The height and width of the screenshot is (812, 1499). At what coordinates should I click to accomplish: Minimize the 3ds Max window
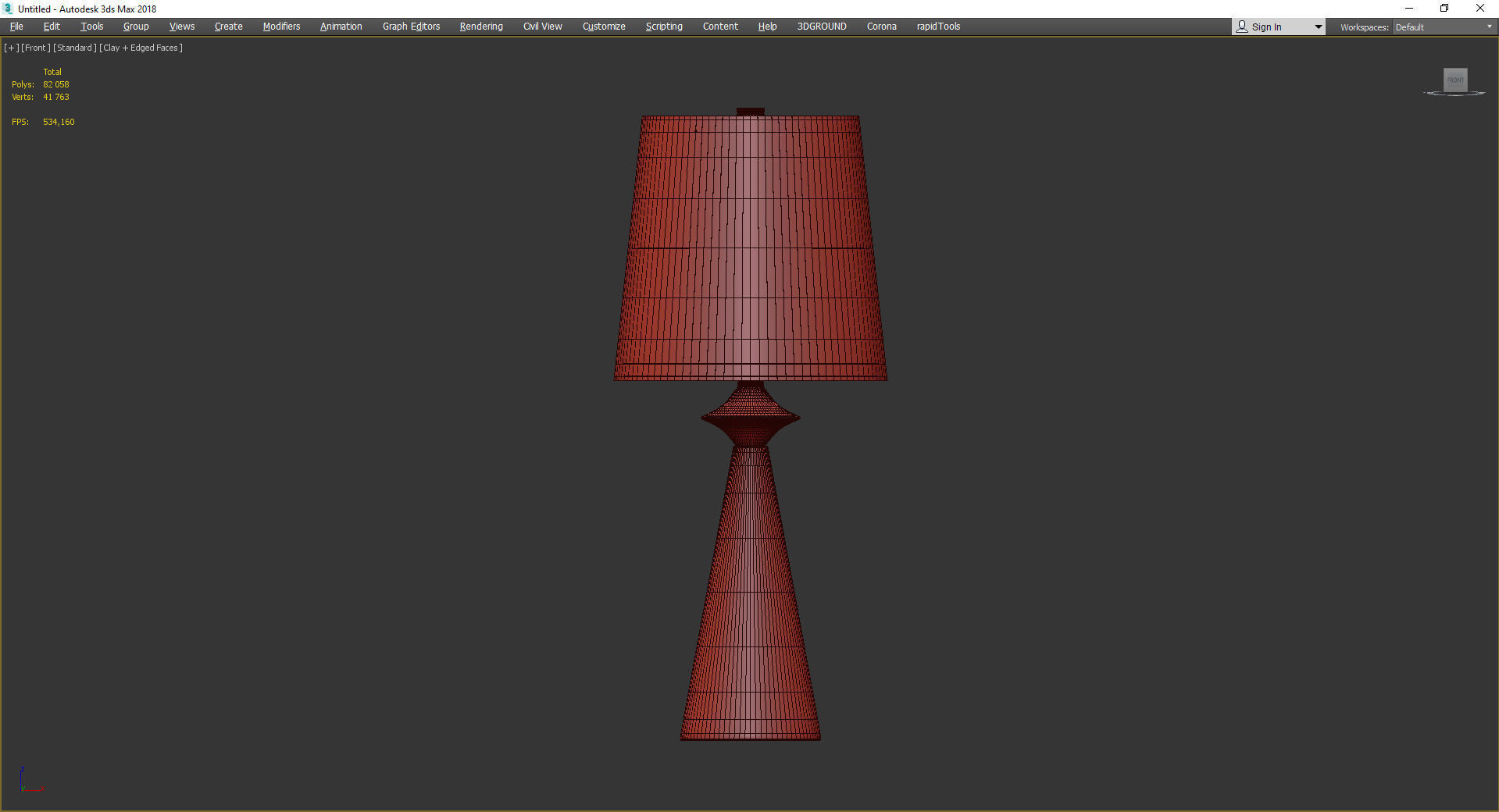point(1409,9)
